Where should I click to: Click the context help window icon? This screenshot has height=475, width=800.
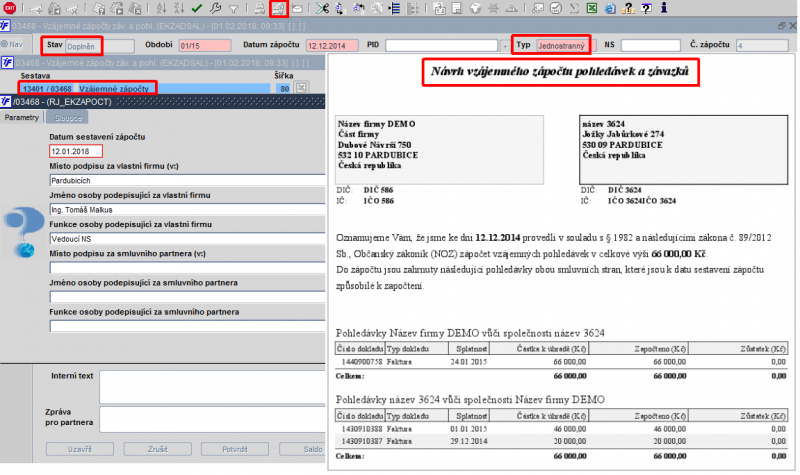coord(646,8)
